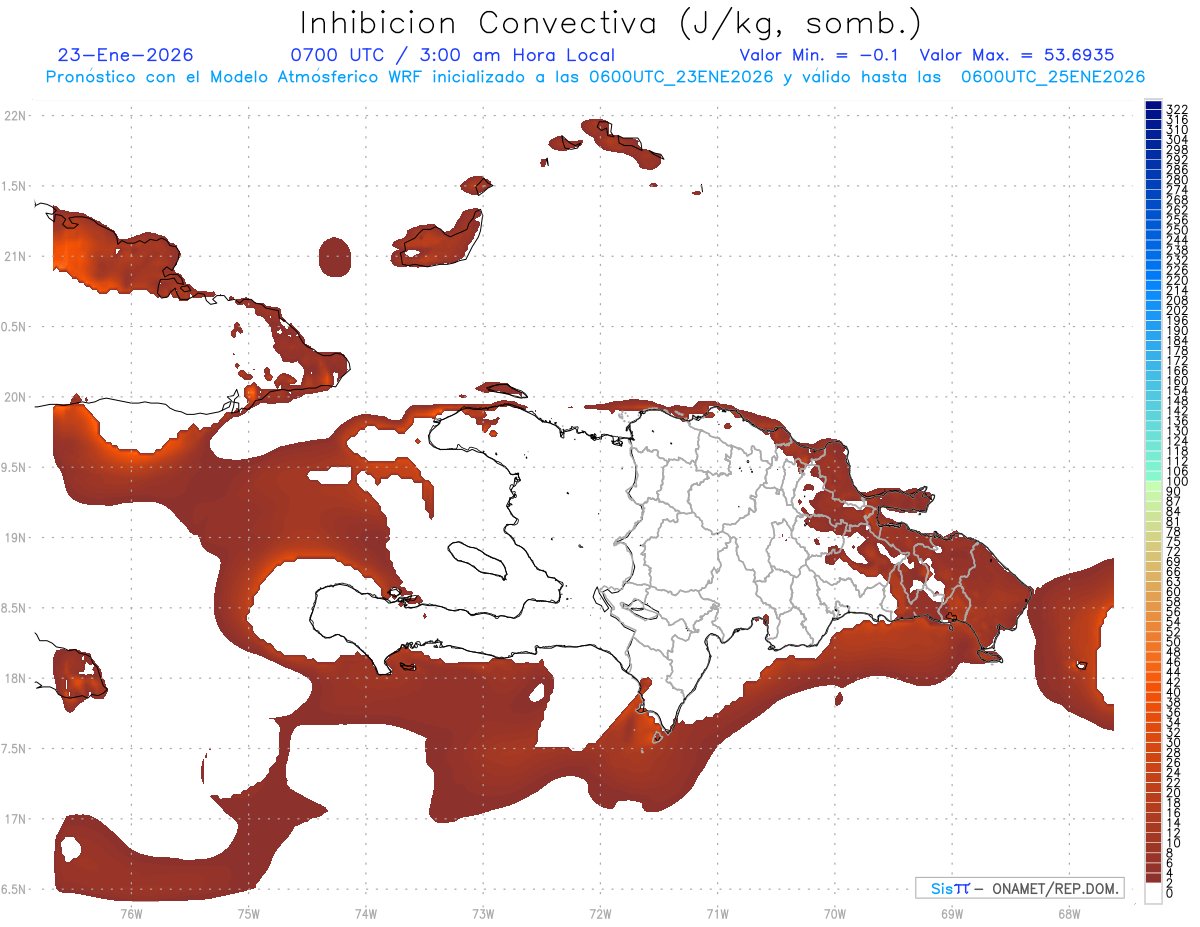
Task: Click color bar label '50'
Action: coord(1174,642)
